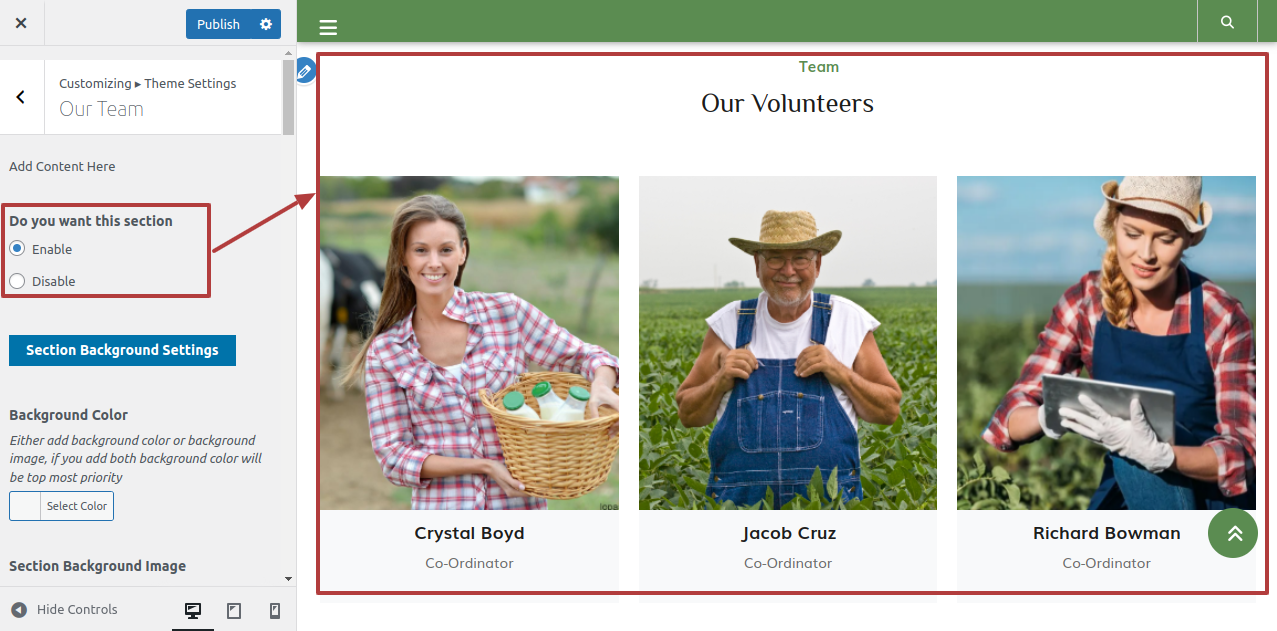Image resolution: width=1277 pixels, height=631 pixels.
Task: Open publish settings gear icon
Action: point(265,24)
